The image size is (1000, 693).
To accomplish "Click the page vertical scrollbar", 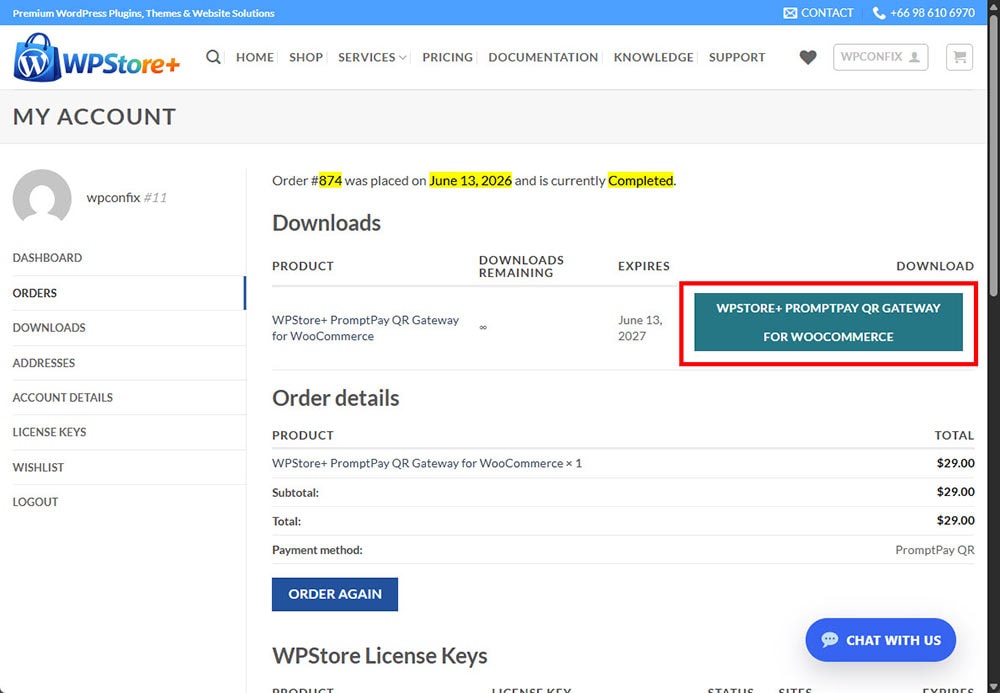I will tap(994, 156).
